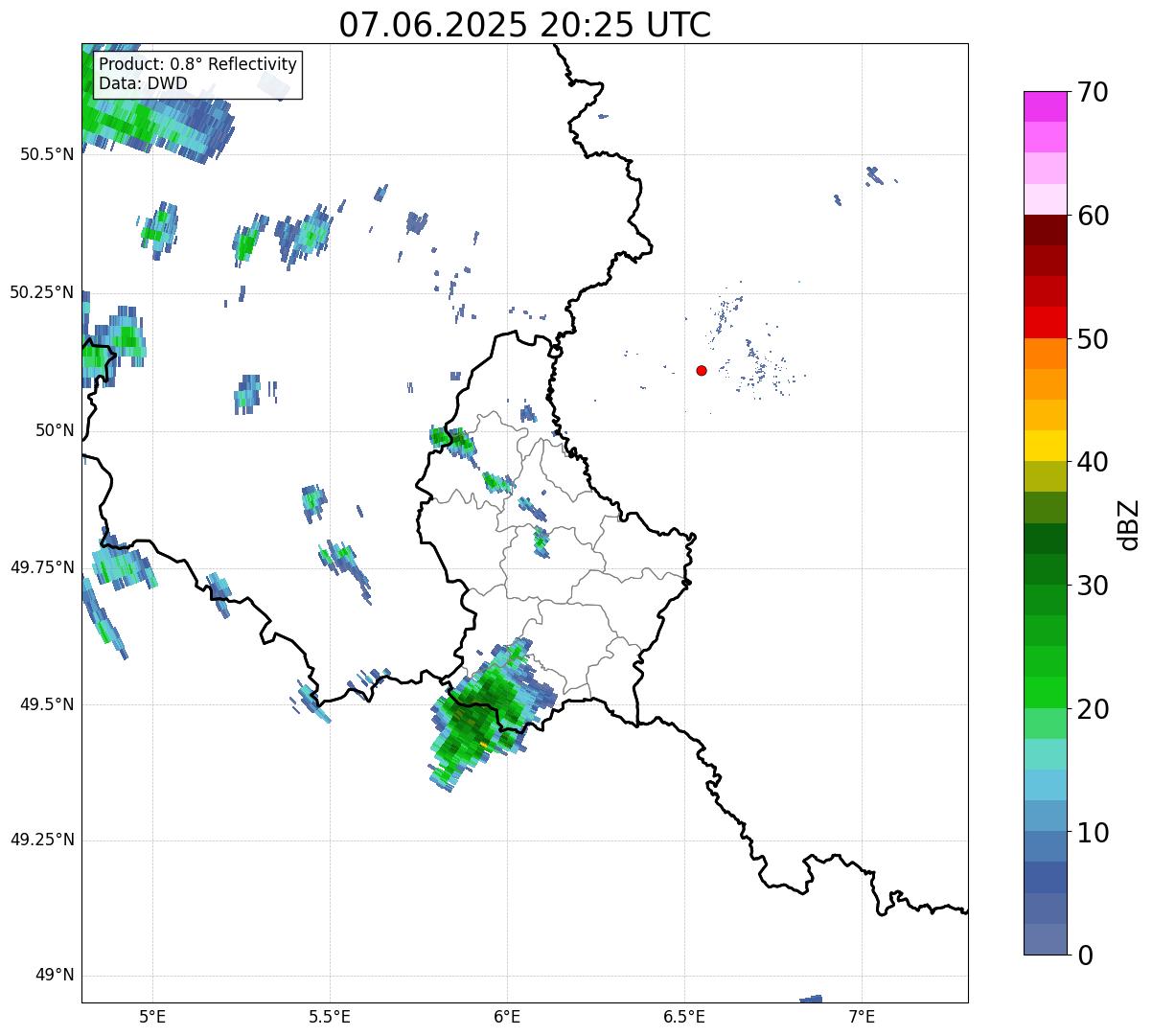Click the 49.75°N latitude label
The height and width of the screenshot is (1036, 1152).
pos(42,567)
